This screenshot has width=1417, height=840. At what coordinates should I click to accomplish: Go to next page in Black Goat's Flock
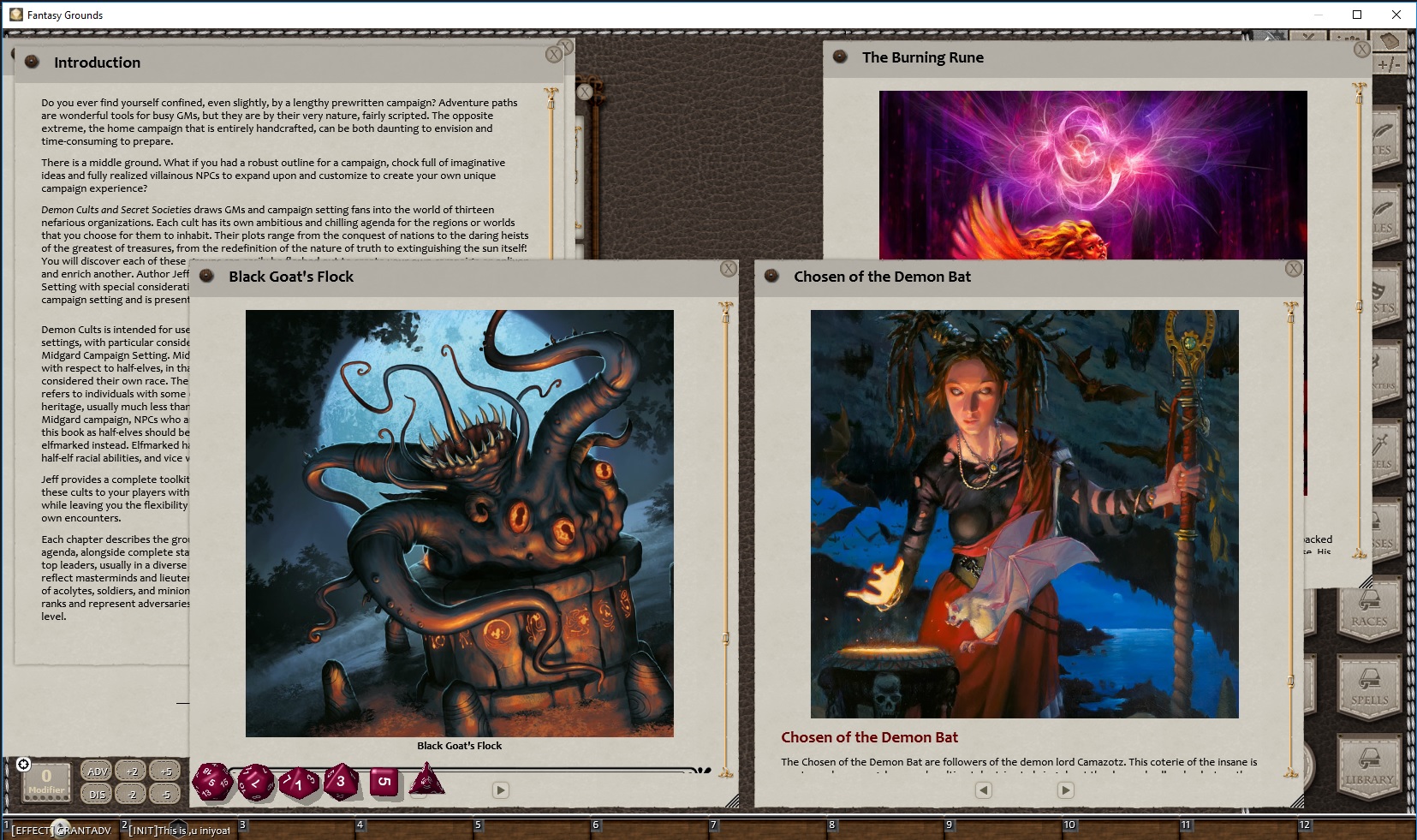point(501,790)
